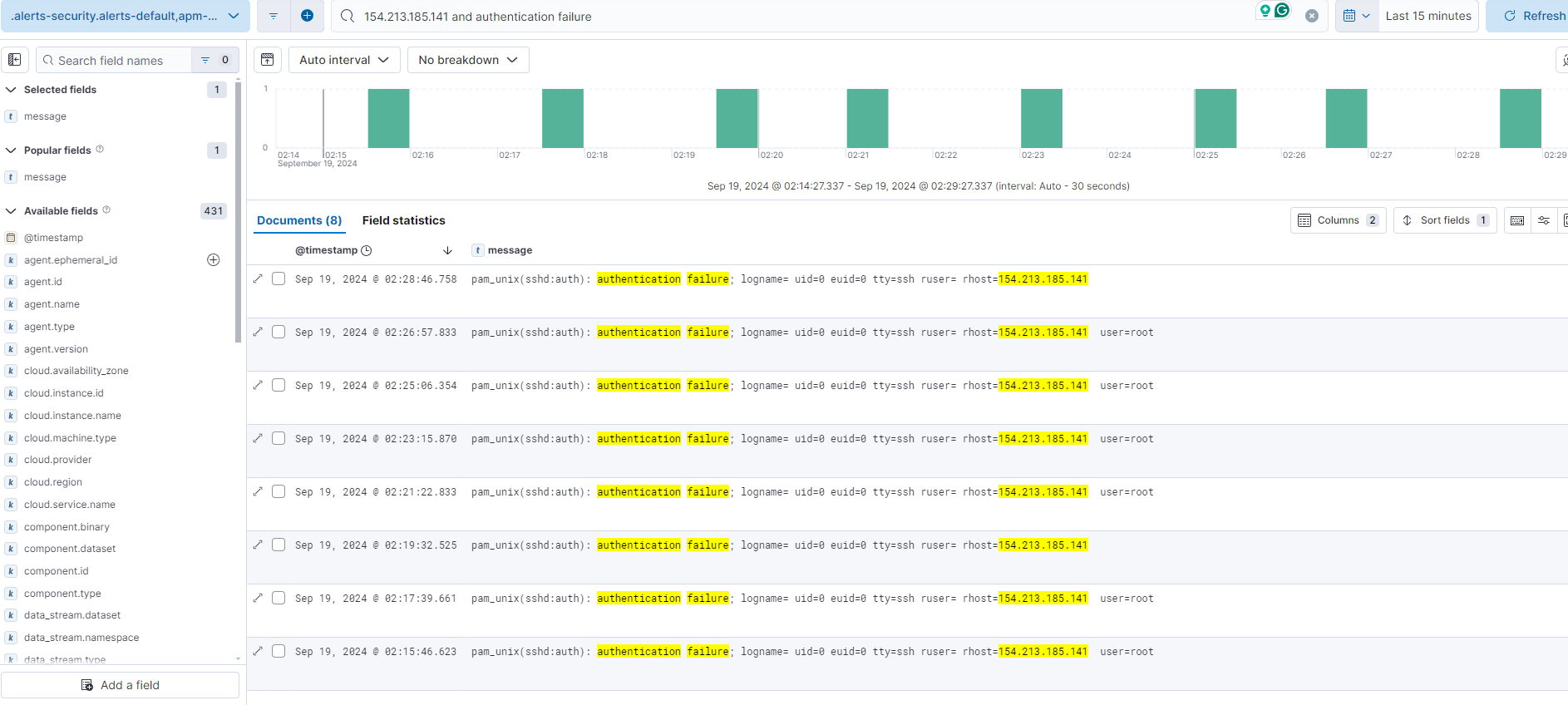Screen dimensions: 1568x705
Task: Select the 02:28:46.758 row checkbox
Action: 279,279
